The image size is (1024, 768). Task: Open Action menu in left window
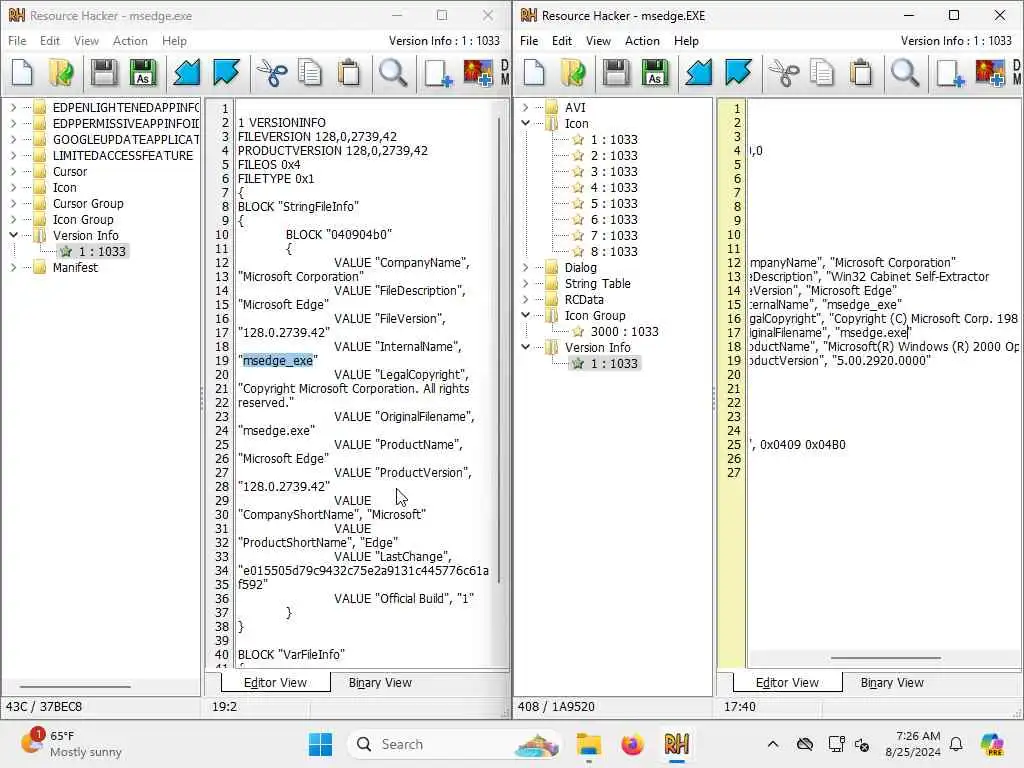pyautogui.click(x=130, y=40)
